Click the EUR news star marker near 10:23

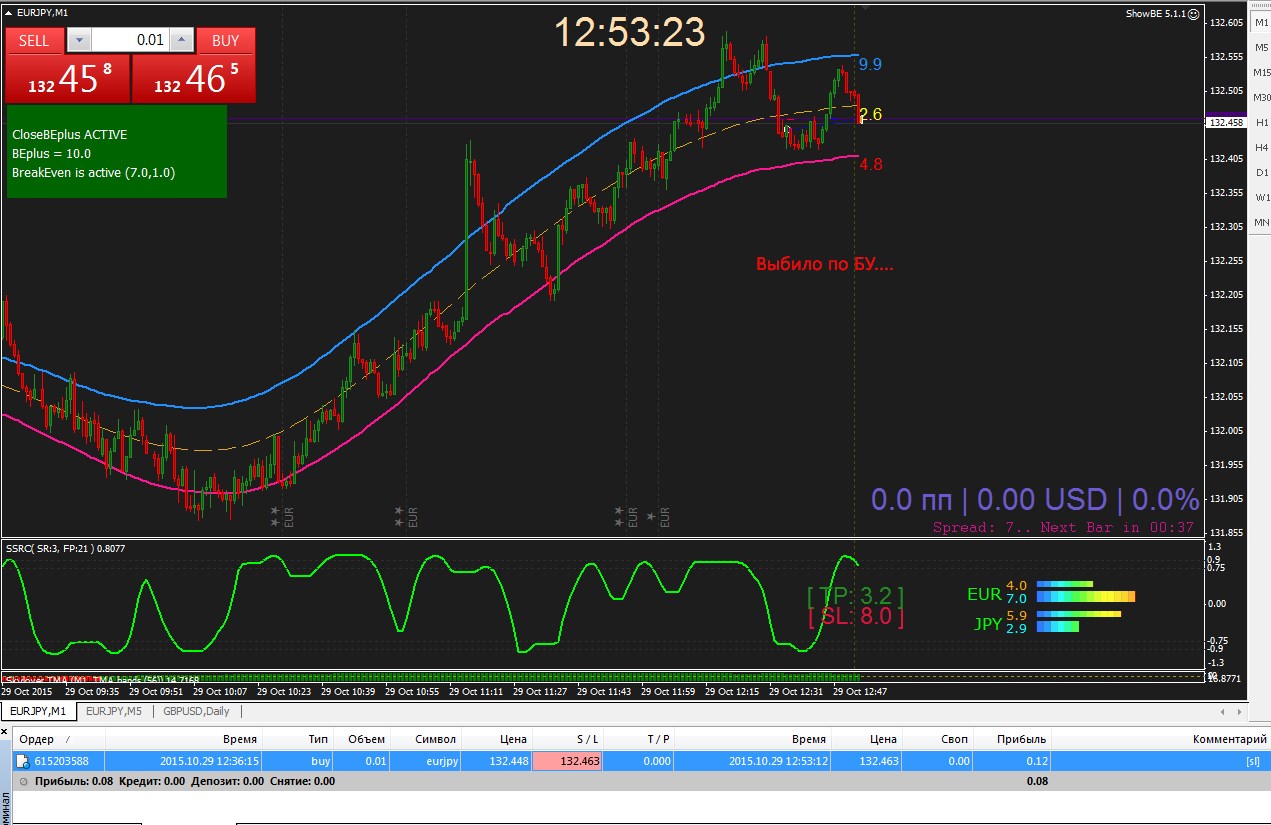pos(277,516)
